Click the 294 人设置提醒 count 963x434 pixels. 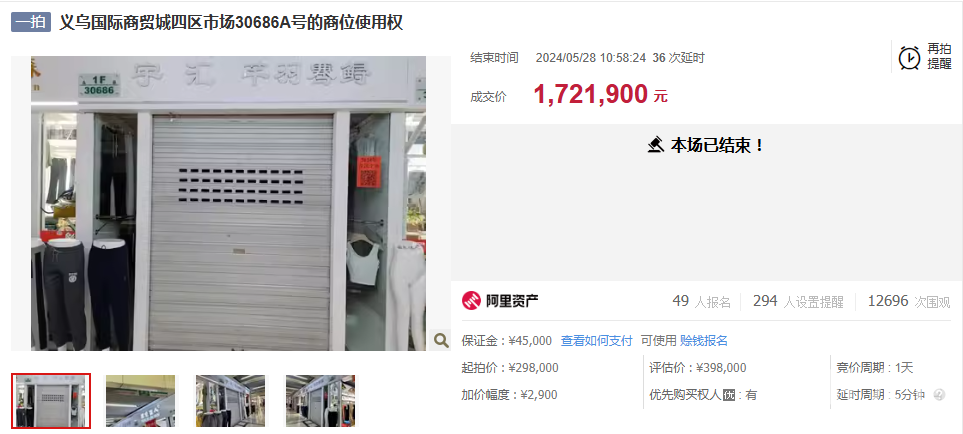tap(798, 301)
